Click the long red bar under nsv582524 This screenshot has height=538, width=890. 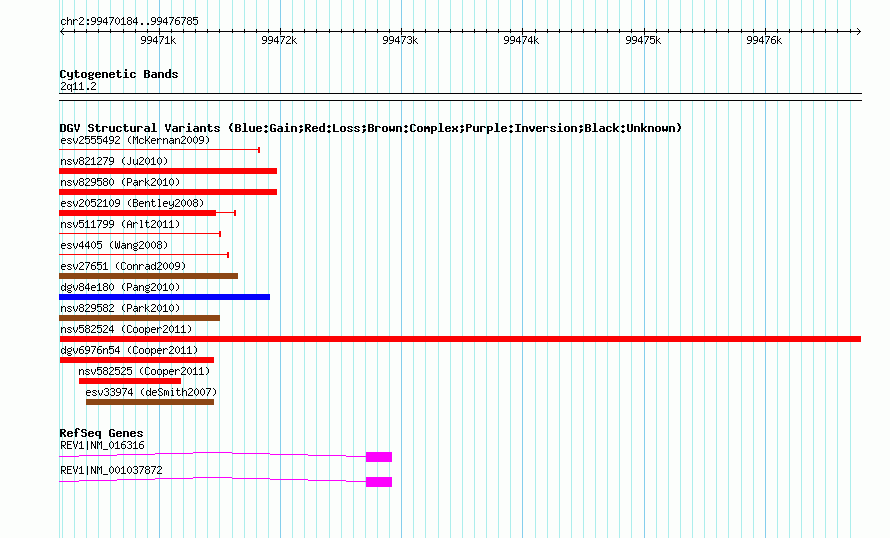coord(460,339)
